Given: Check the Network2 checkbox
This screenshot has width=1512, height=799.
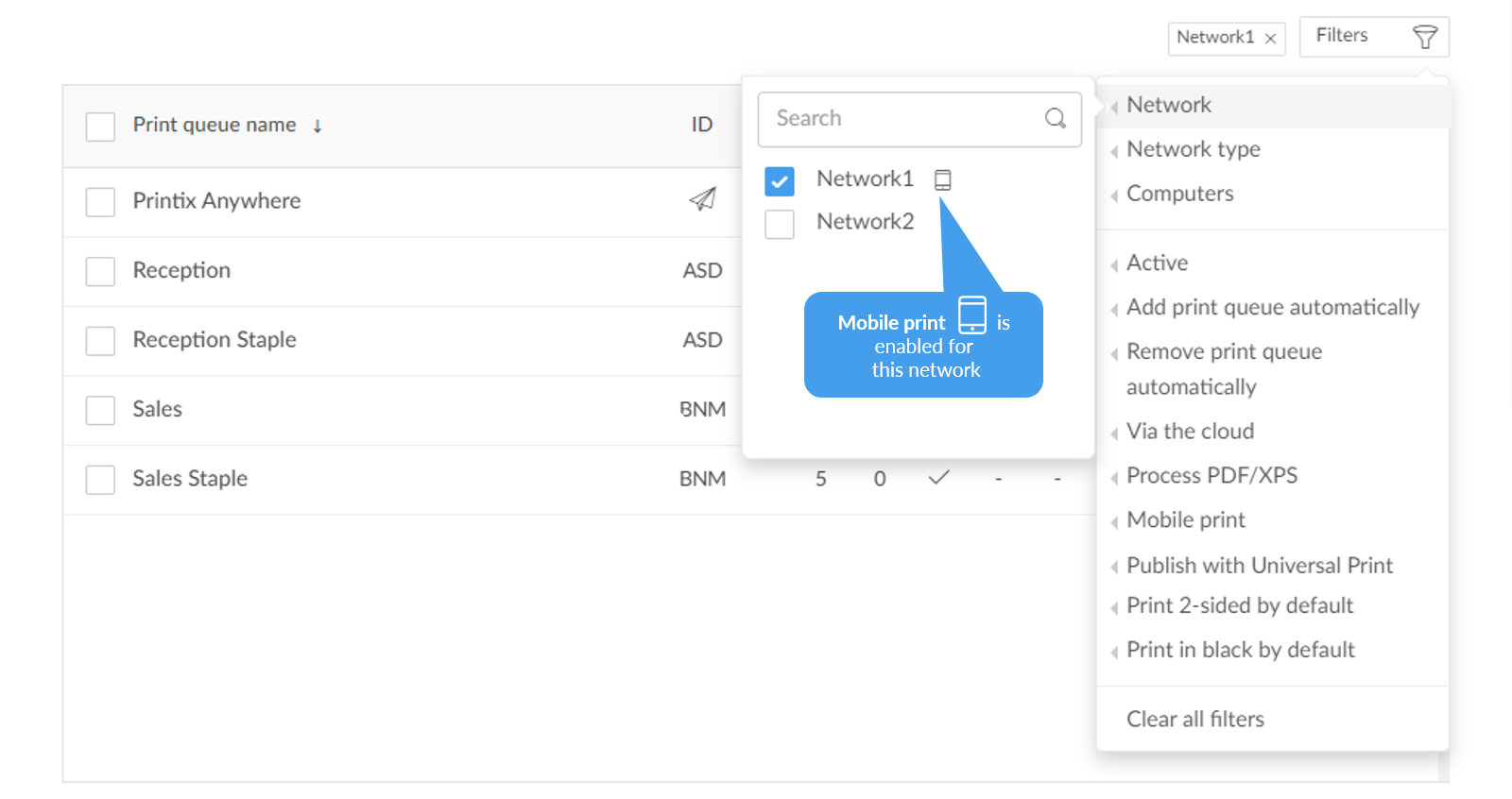Looking at the screenshot, I should (x=780, y=224).
